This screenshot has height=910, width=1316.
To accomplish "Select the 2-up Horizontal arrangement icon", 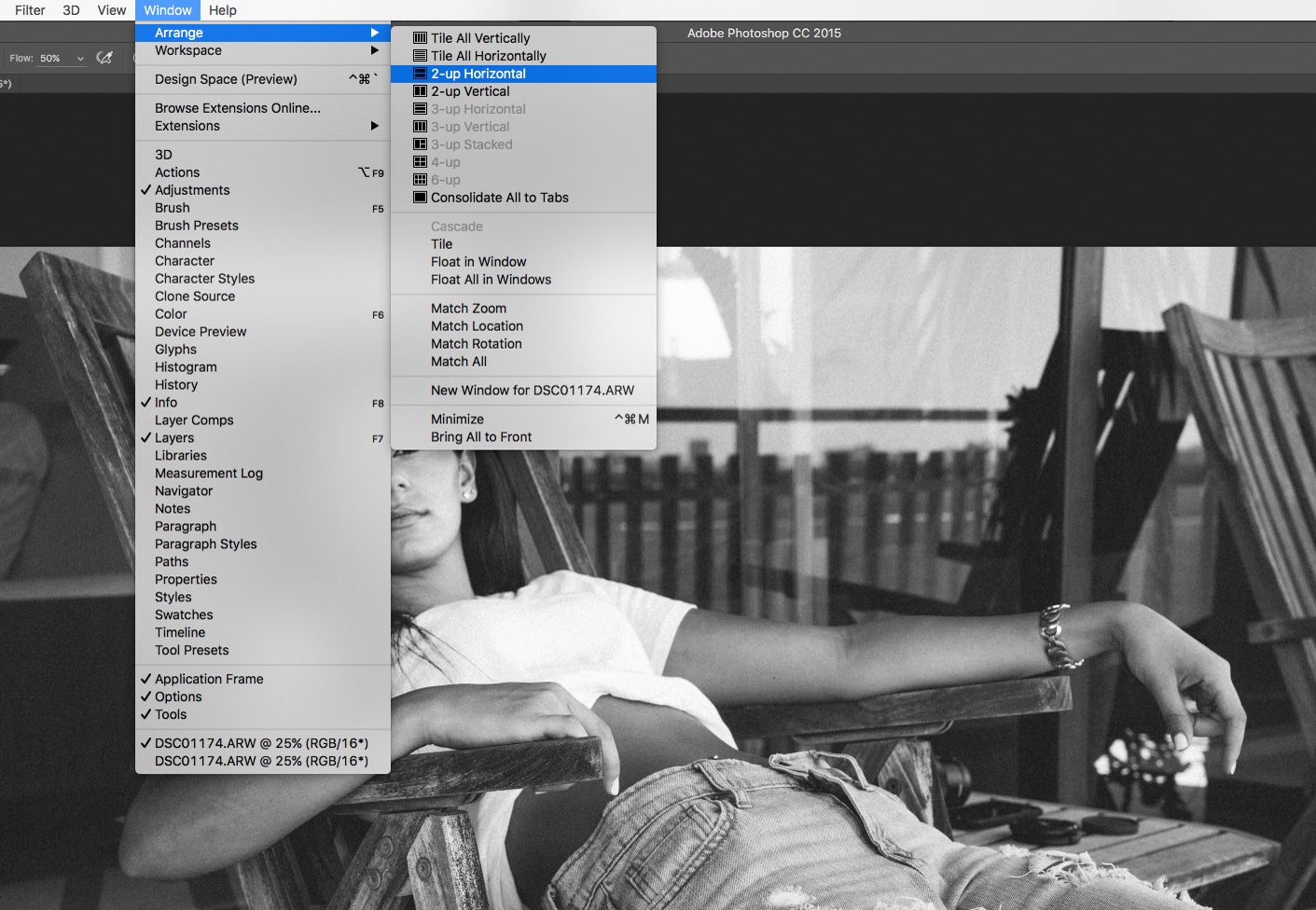I will (420, 74).
